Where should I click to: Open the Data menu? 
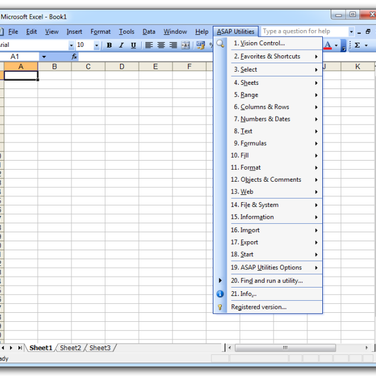(149, 32)
